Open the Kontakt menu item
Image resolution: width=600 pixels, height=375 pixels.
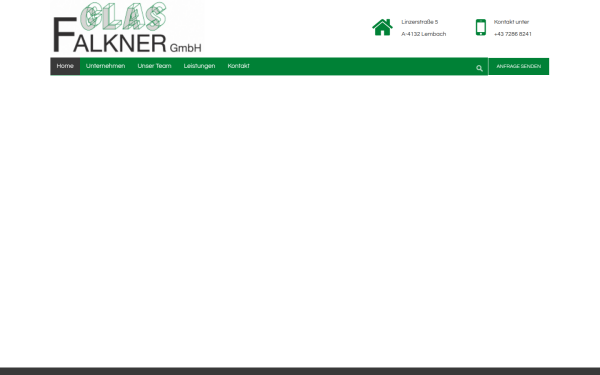(x=238, y=66)
